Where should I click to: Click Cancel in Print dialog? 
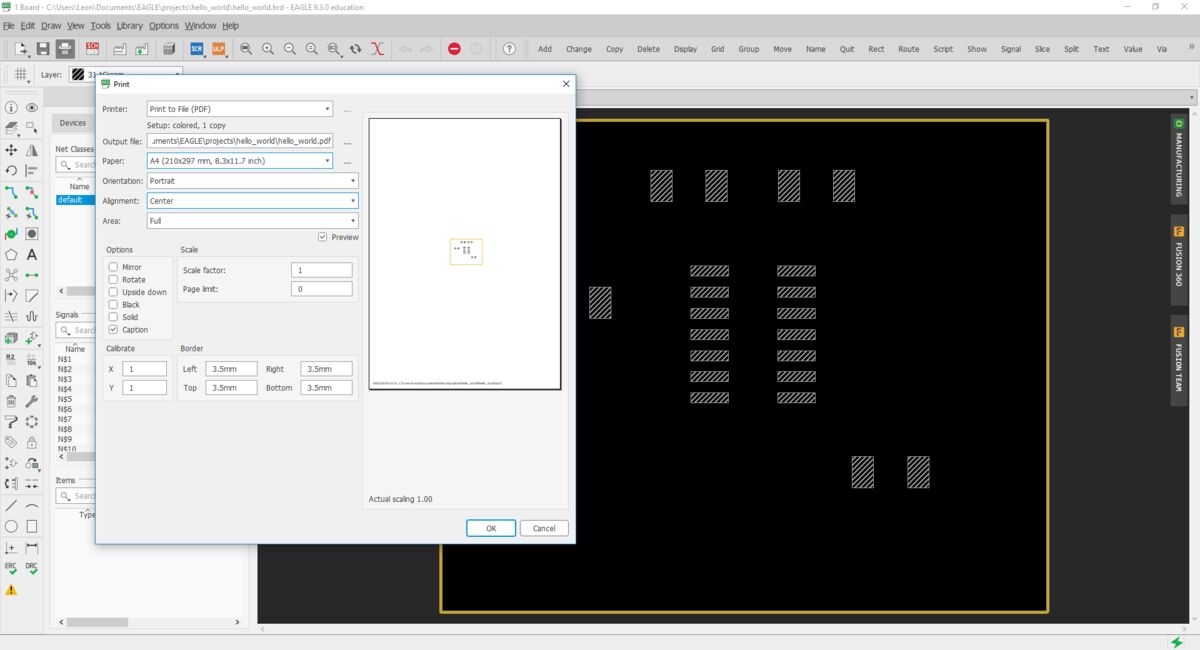544,528
